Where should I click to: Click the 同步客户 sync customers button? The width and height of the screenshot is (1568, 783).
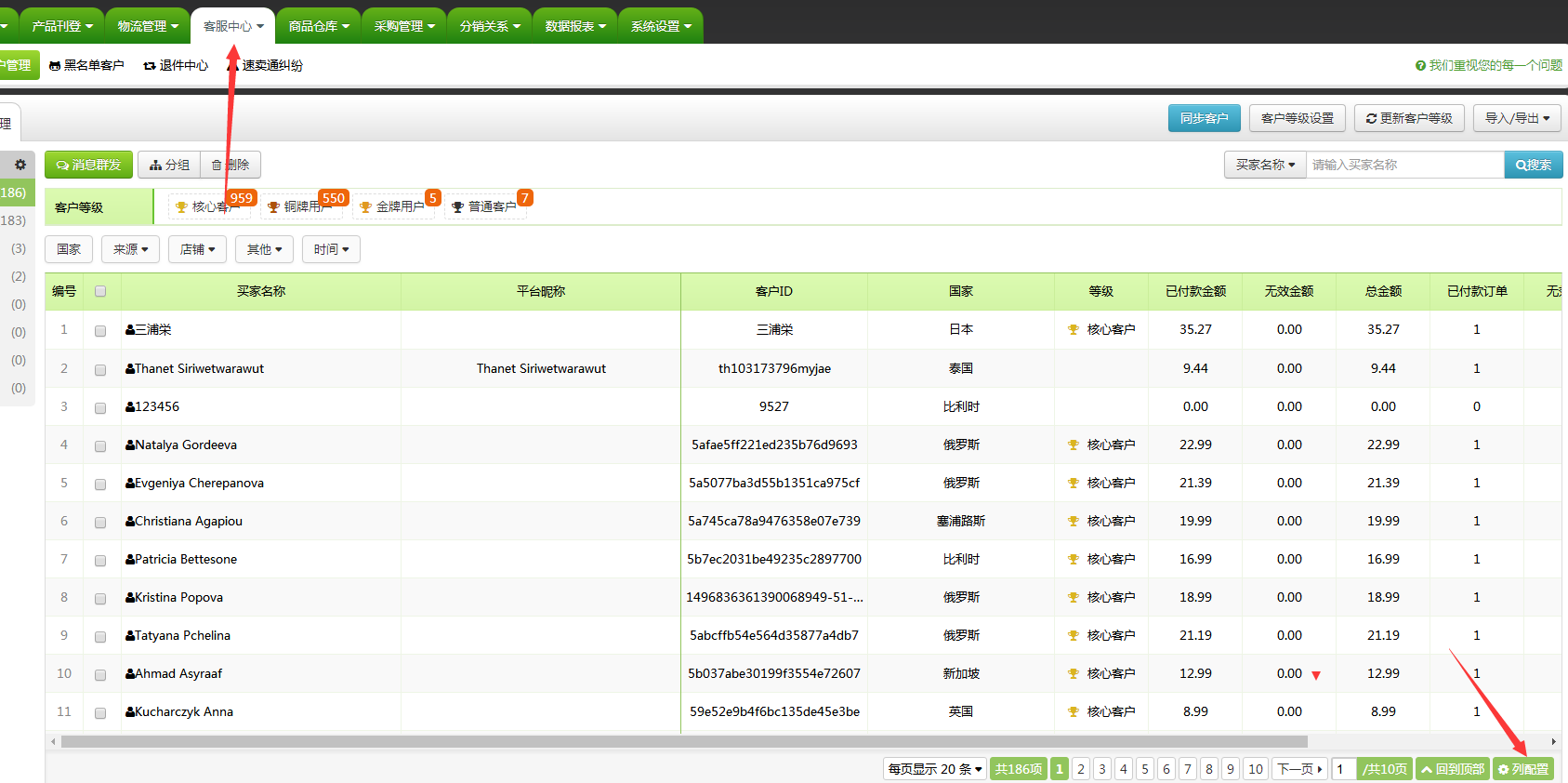pos(1204,118)
